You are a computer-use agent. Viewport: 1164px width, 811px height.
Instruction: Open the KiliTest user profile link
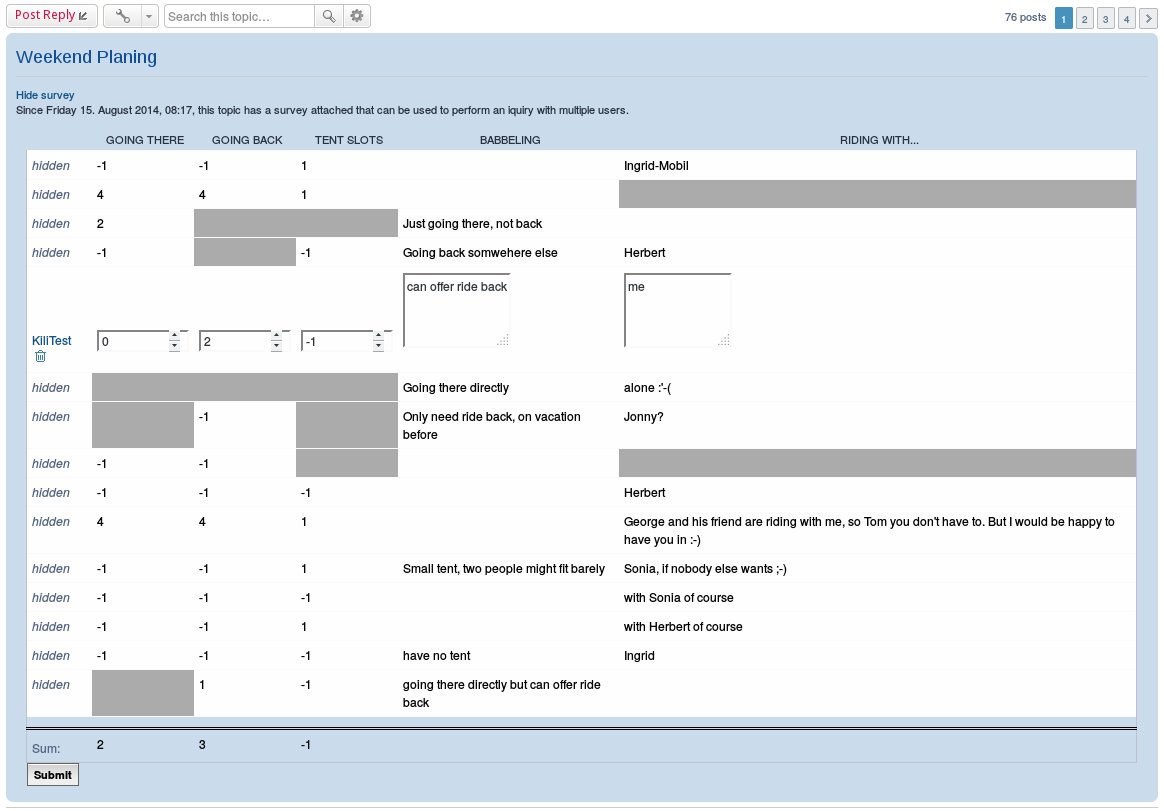(51, 340)
